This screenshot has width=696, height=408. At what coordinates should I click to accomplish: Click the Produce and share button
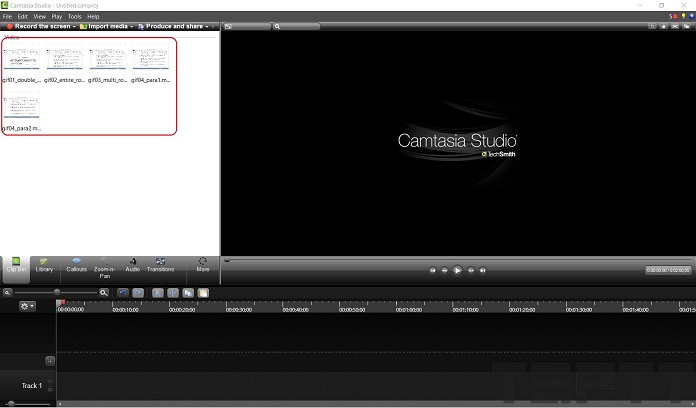(170, 26)
